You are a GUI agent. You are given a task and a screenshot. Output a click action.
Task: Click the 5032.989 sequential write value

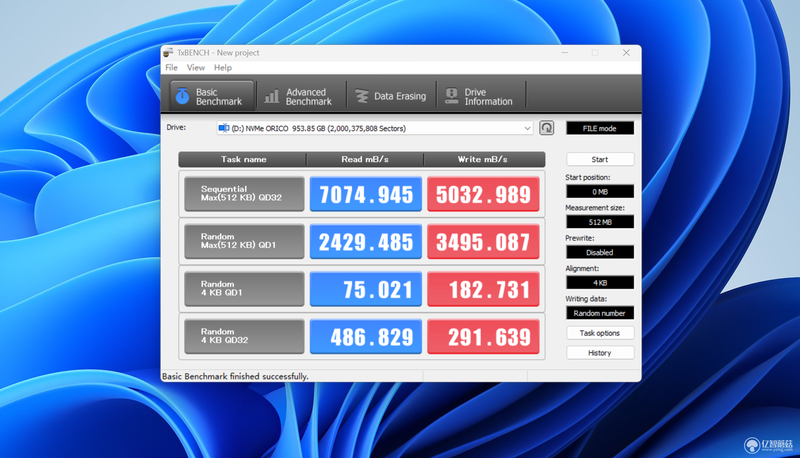[x=483, y=194]
